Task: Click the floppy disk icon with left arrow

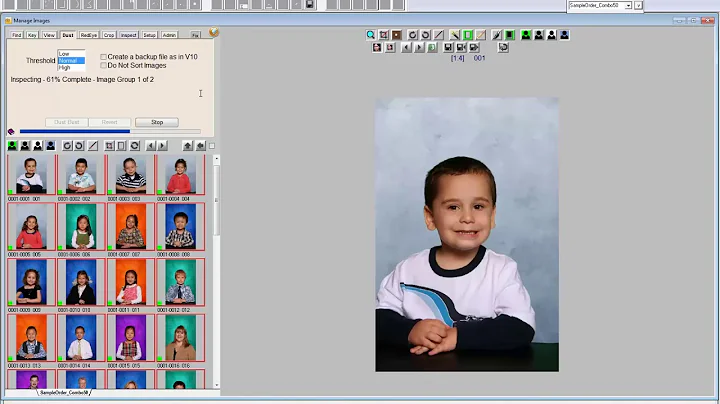Action: [461, 47]
